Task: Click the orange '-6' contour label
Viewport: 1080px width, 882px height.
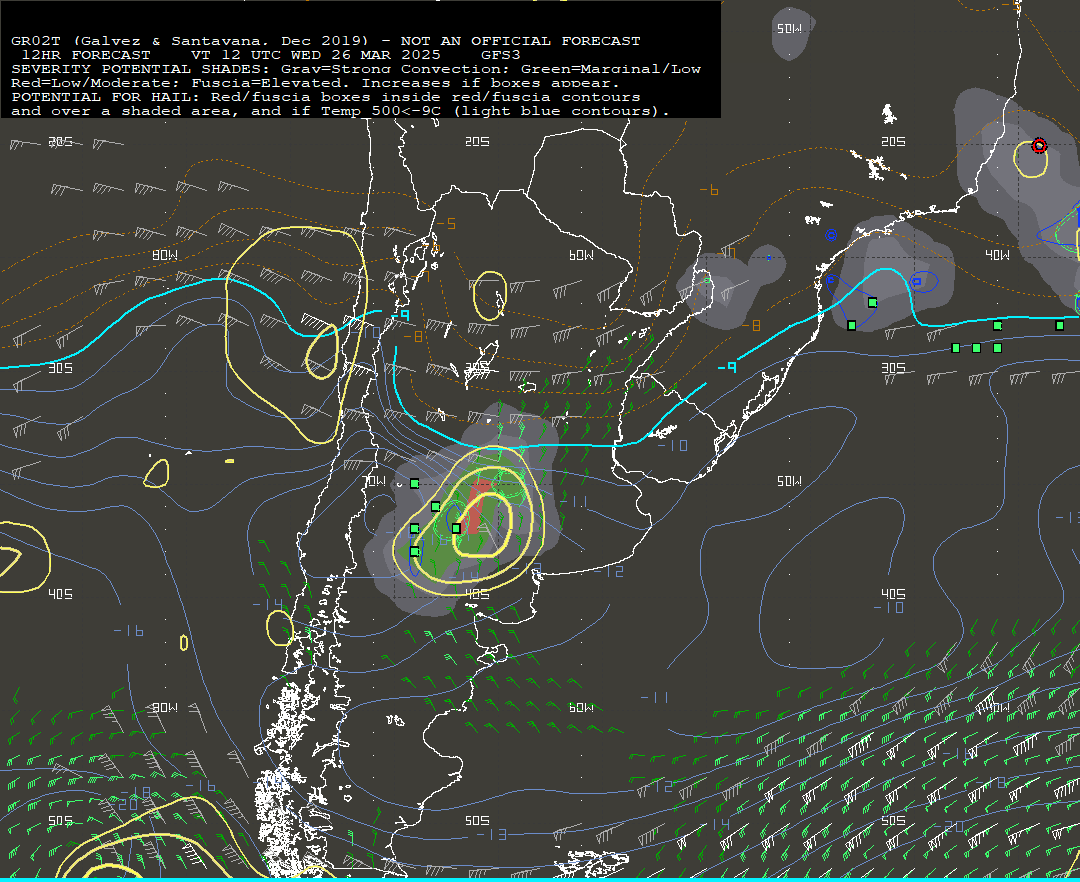Action: (x=709, y=190)
